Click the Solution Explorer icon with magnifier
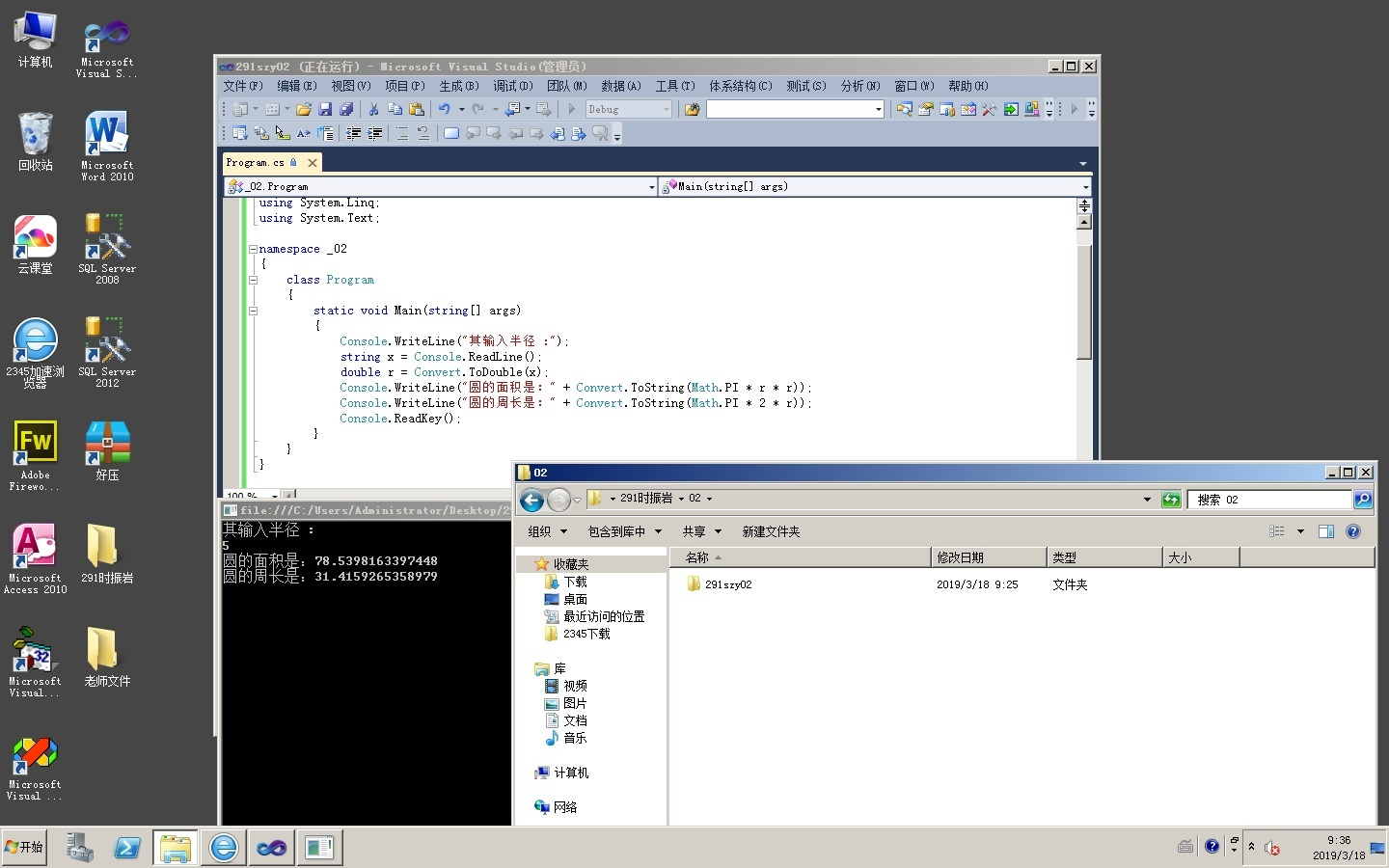The height and width of the screenshot is (868, 1389). (905, 109)
